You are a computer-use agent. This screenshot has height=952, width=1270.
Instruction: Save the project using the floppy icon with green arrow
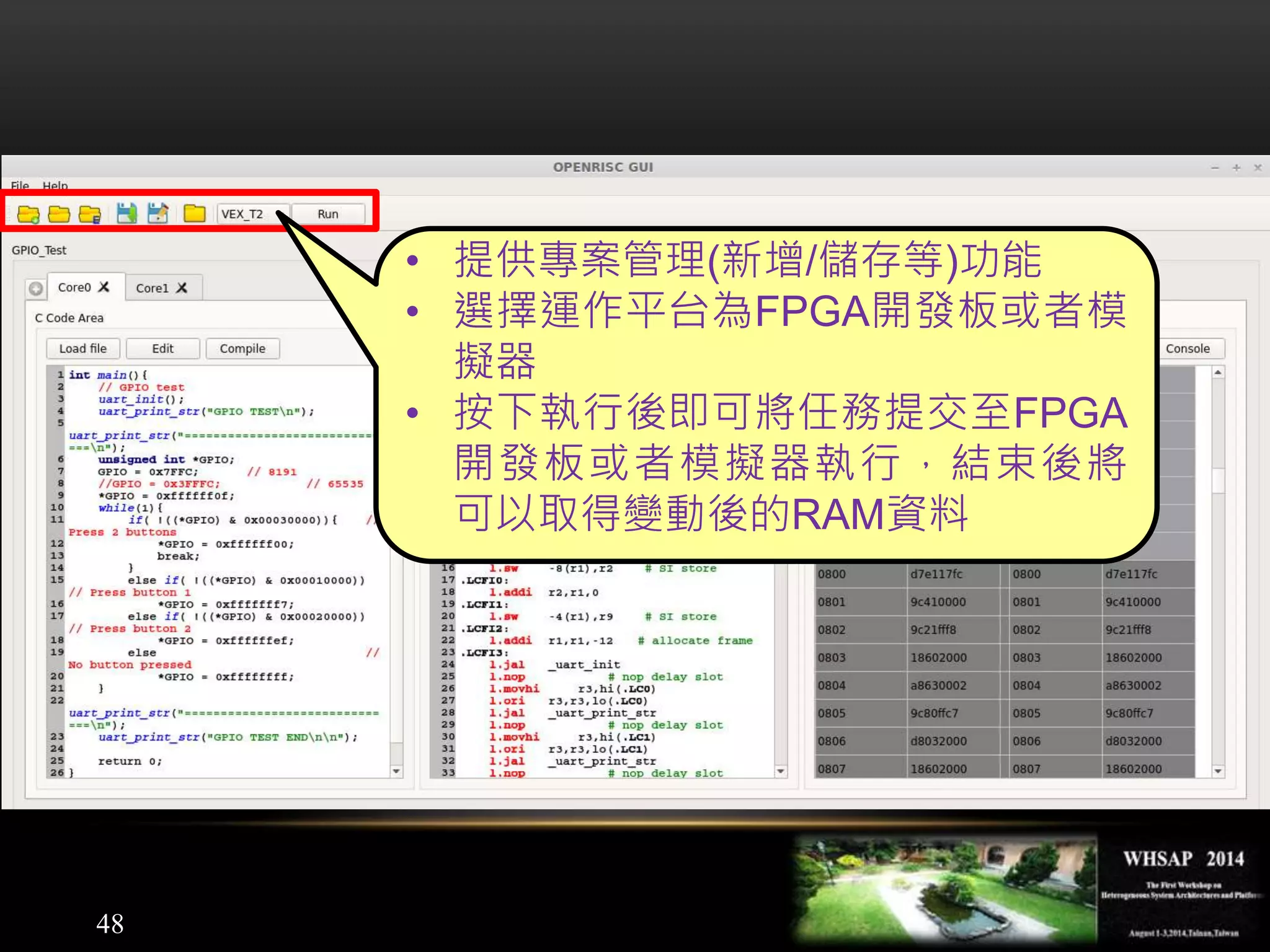(127, 213)
